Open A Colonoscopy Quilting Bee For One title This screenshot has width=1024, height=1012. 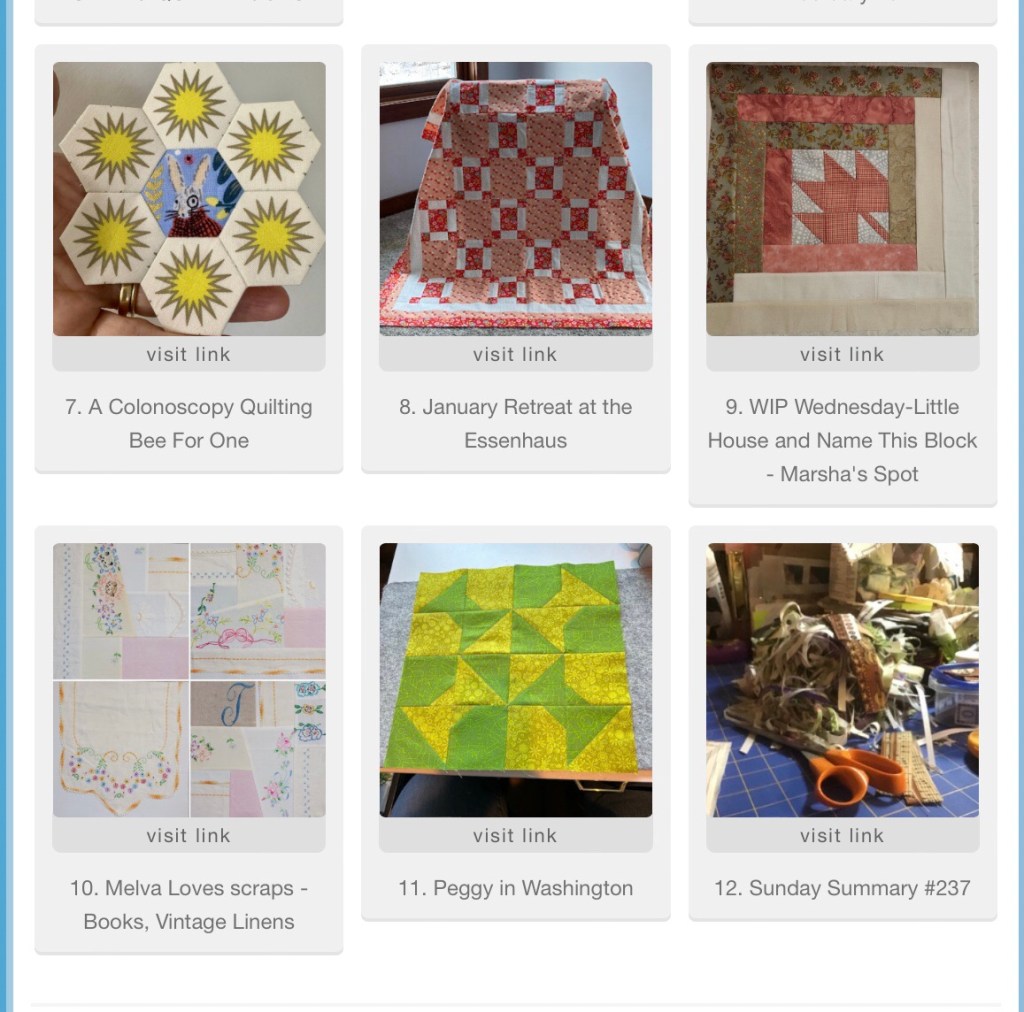[189, 423]
